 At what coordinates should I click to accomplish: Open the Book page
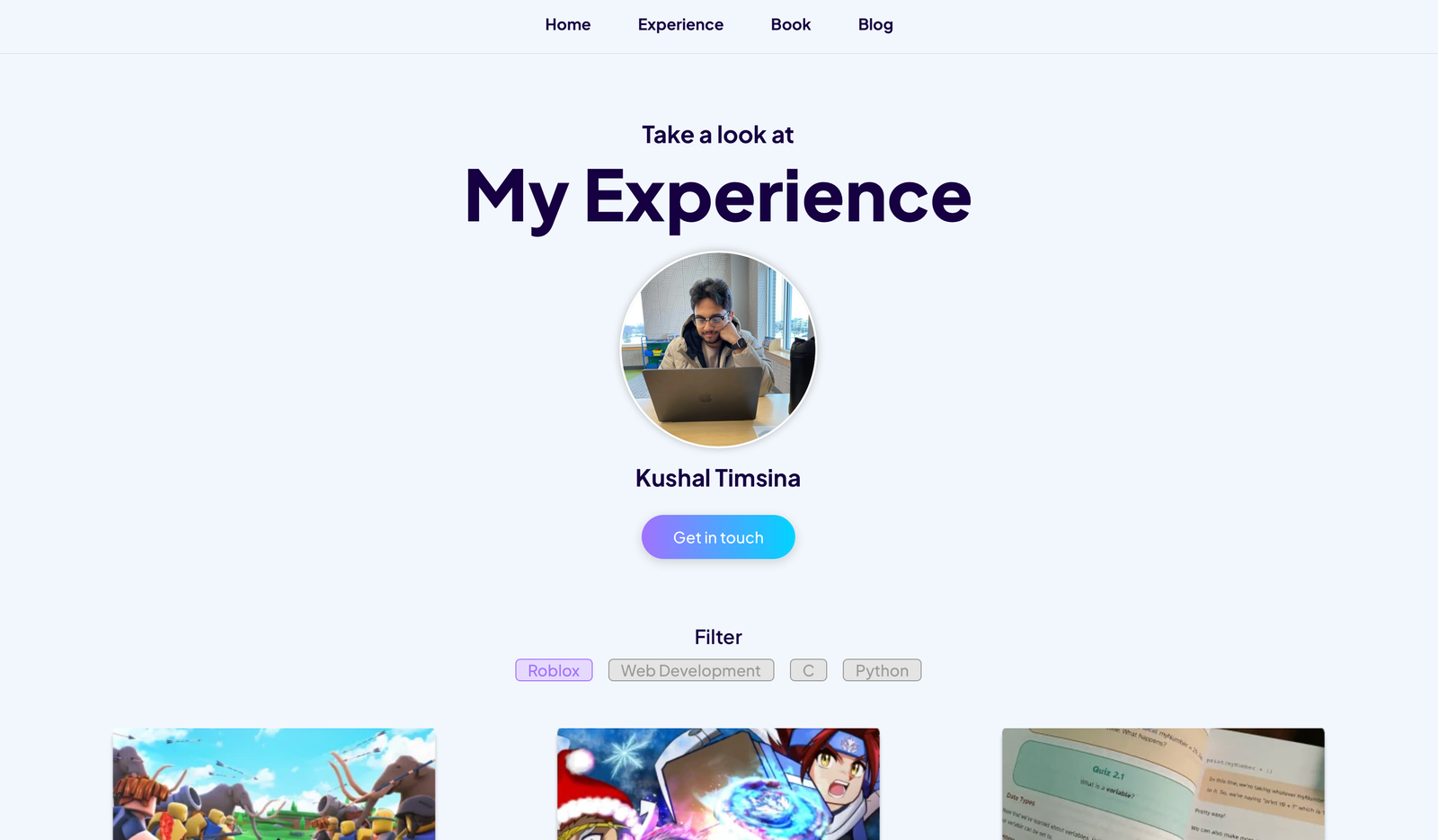tap(791, 25)
